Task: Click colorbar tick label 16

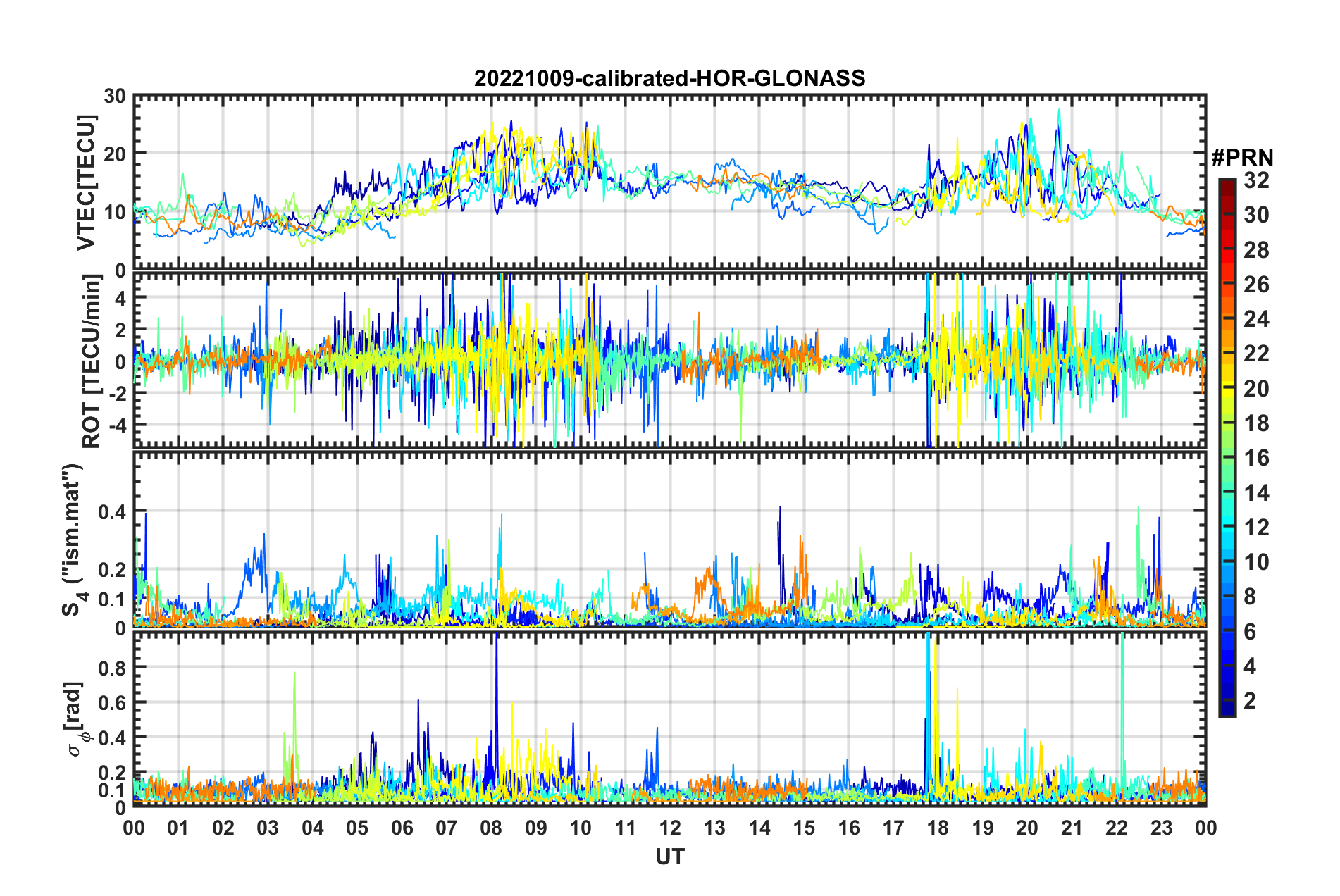Action: click(1256, 458)
